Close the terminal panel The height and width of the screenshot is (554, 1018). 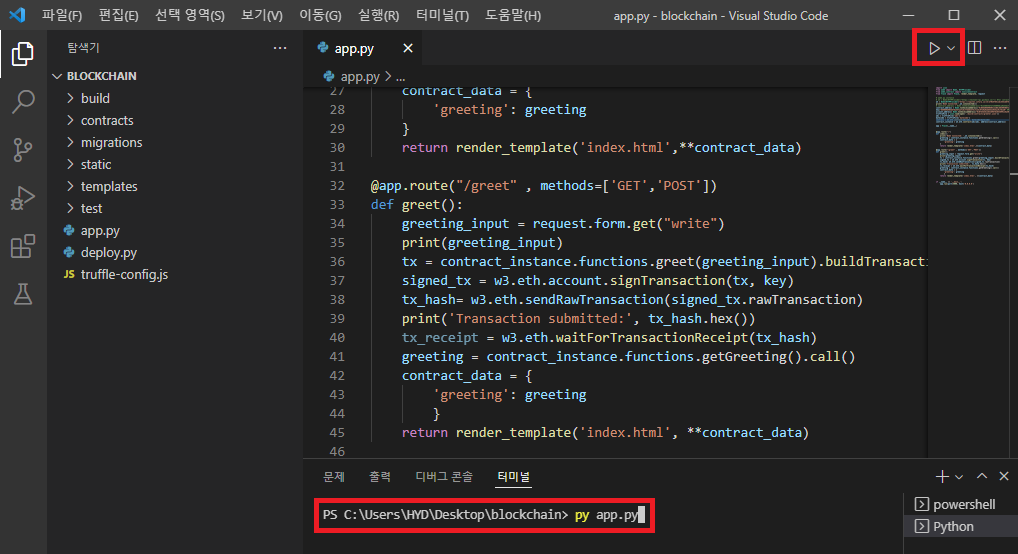1004,476
